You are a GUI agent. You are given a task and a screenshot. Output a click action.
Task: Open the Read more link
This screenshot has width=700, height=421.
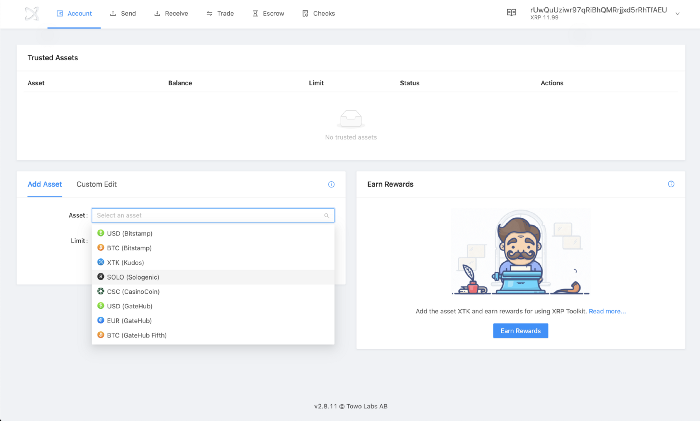606,311
